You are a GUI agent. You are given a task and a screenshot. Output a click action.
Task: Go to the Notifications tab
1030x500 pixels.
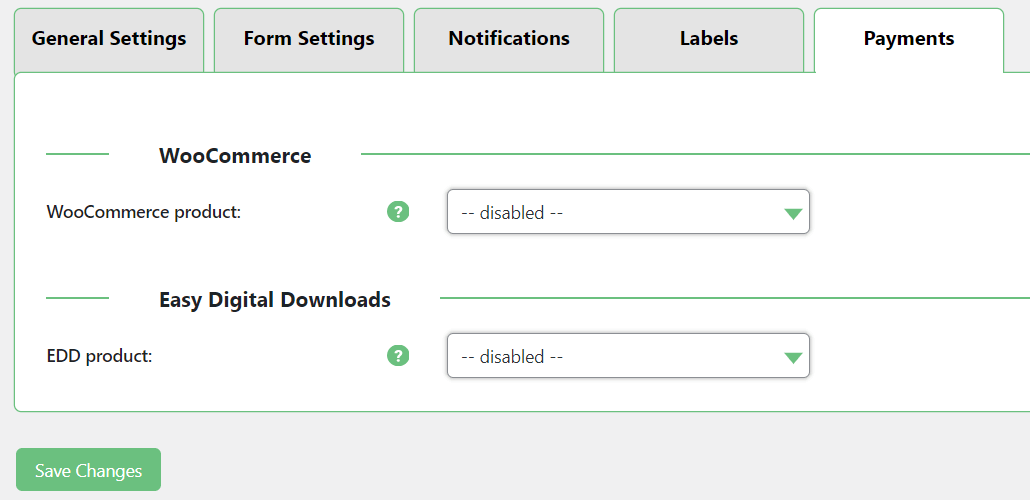tap(509, 39)
